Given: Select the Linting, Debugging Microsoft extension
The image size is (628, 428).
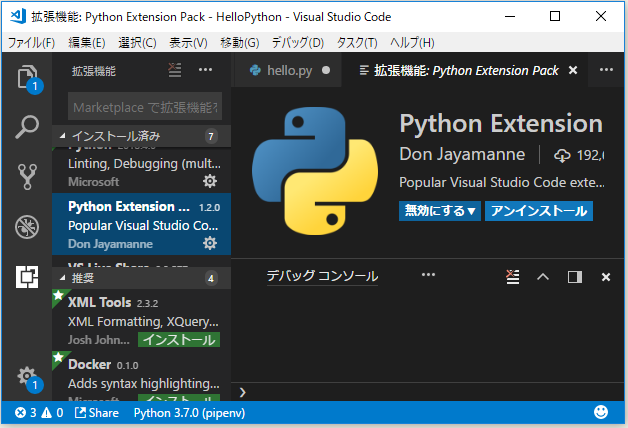Looking at the screenshot, I should pos(141,171).
